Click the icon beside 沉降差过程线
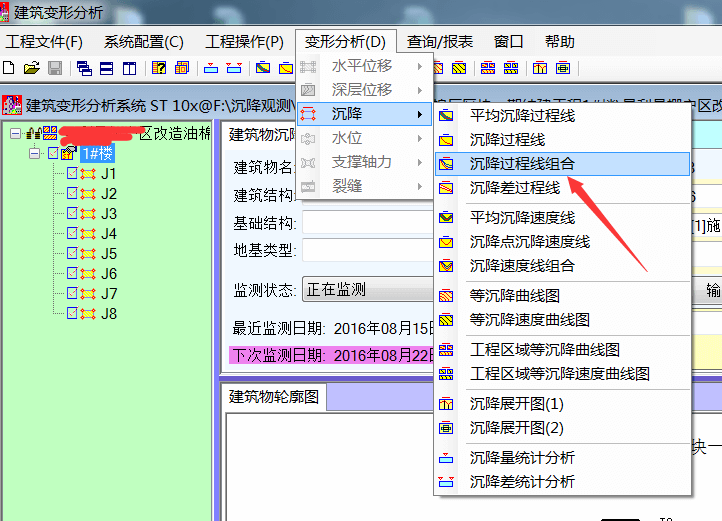Screen dimensions: 722x521 446,188
